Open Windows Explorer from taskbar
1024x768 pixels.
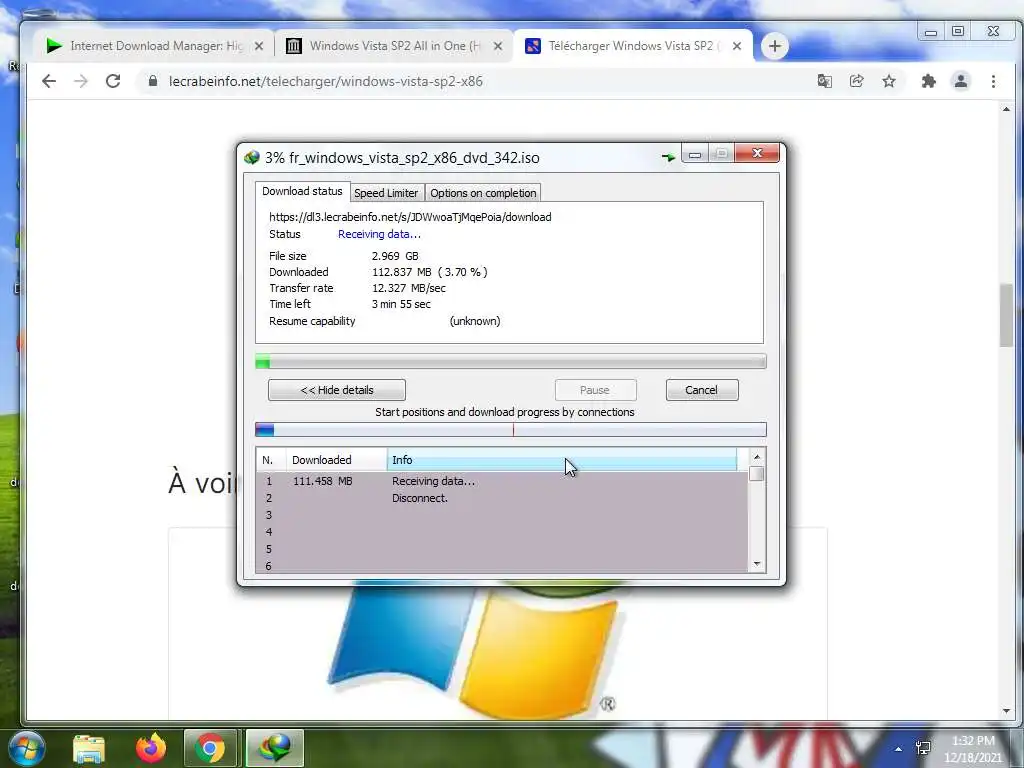tap(89, 748)
